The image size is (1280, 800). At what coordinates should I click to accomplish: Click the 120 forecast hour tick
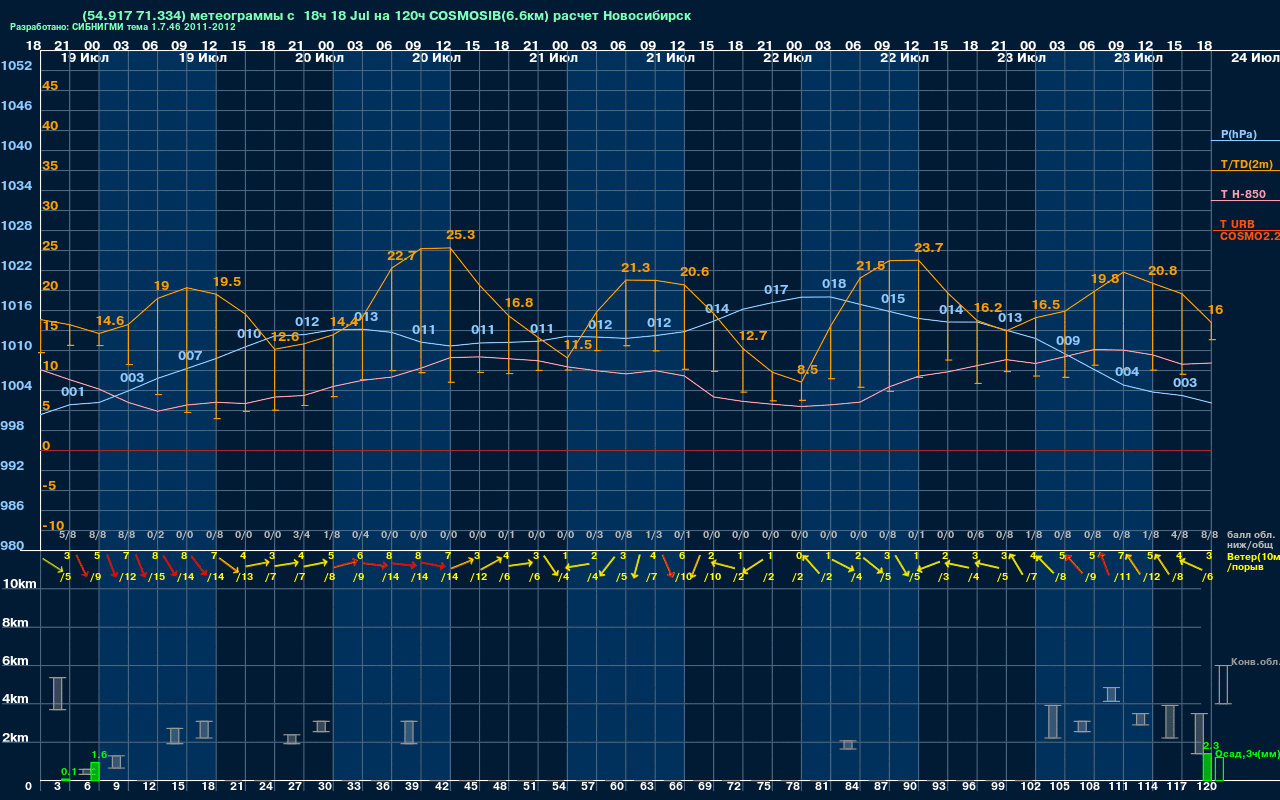1207,787
